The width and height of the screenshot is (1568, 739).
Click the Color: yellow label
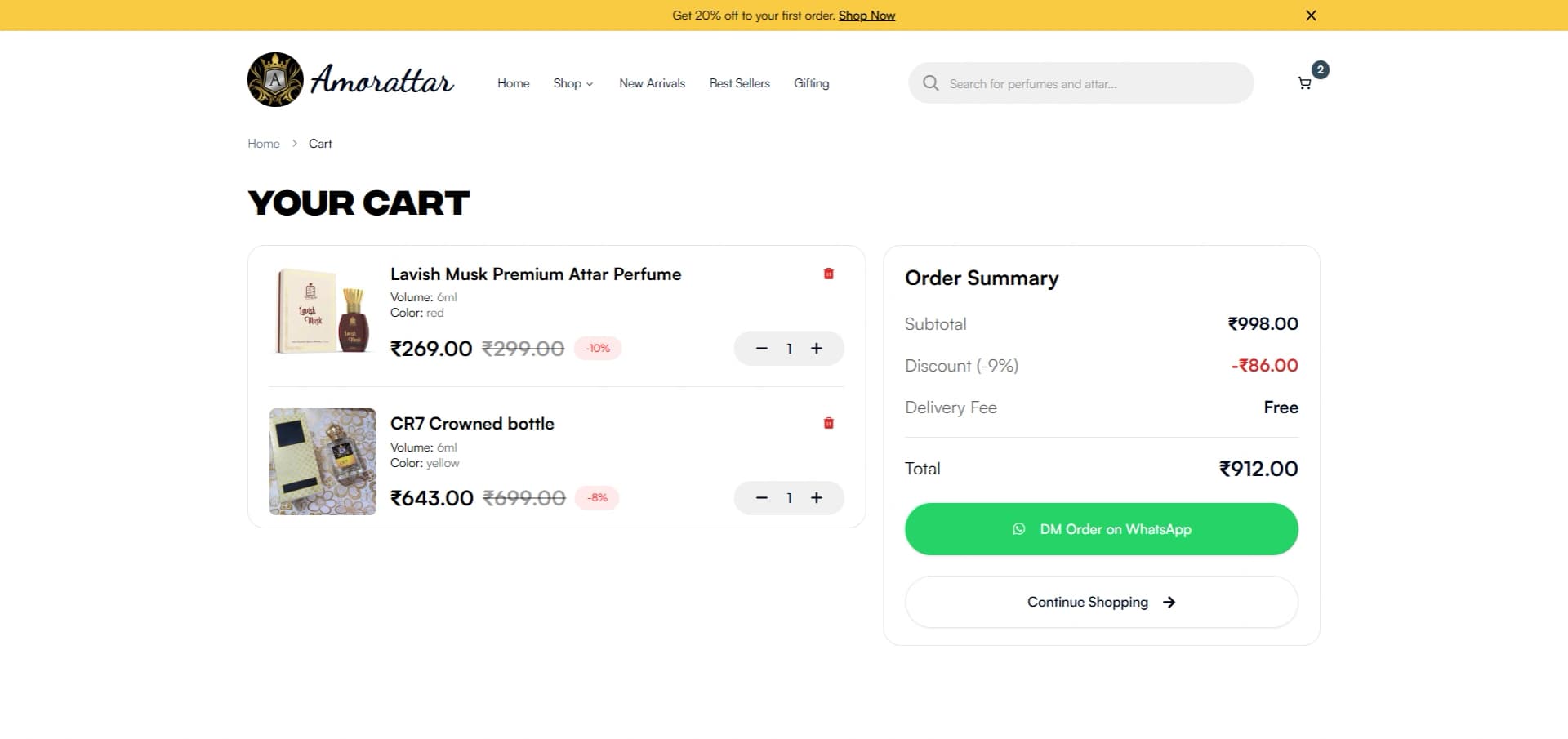pos(425,463)
